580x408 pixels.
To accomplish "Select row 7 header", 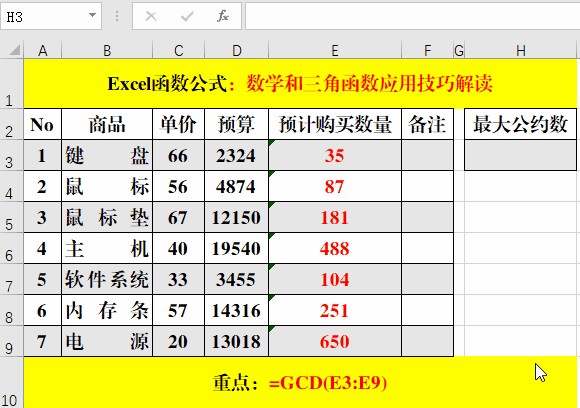I will tap(12, 280).
